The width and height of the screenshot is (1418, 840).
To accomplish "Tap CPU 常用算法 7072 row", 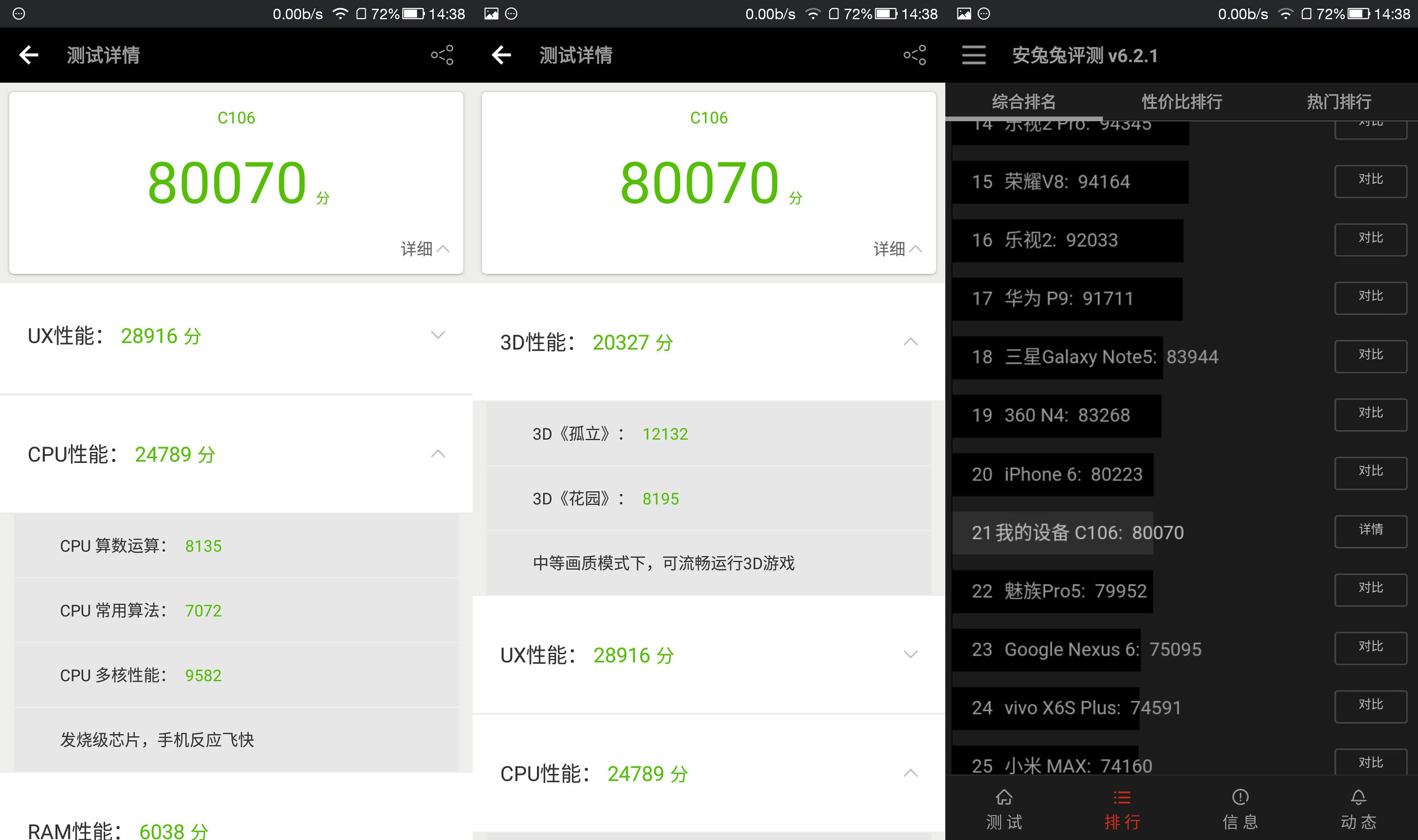I will click(x=236, y=610).
